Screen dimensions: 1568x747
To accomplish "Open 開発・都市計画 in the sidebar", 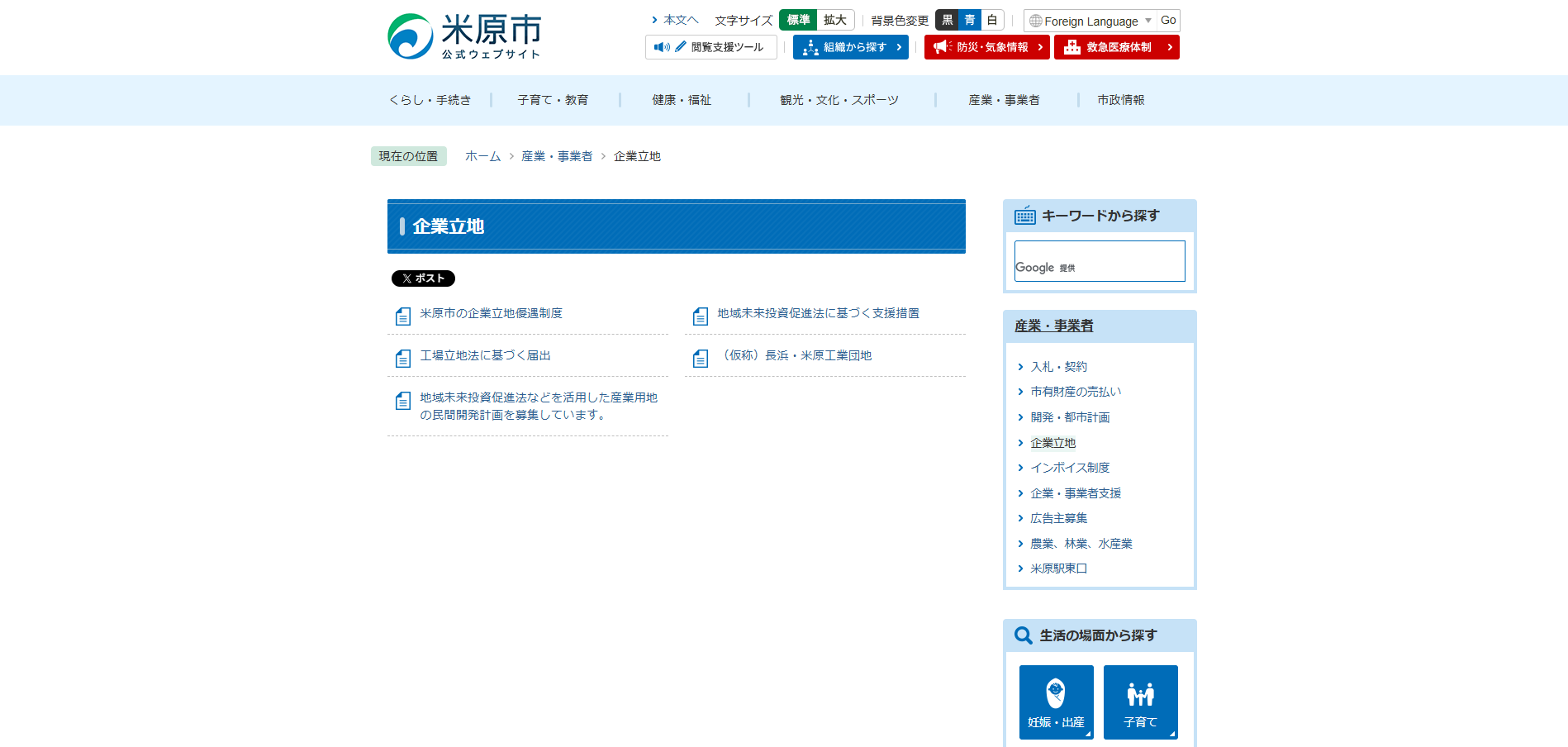I will point(1070,417).
